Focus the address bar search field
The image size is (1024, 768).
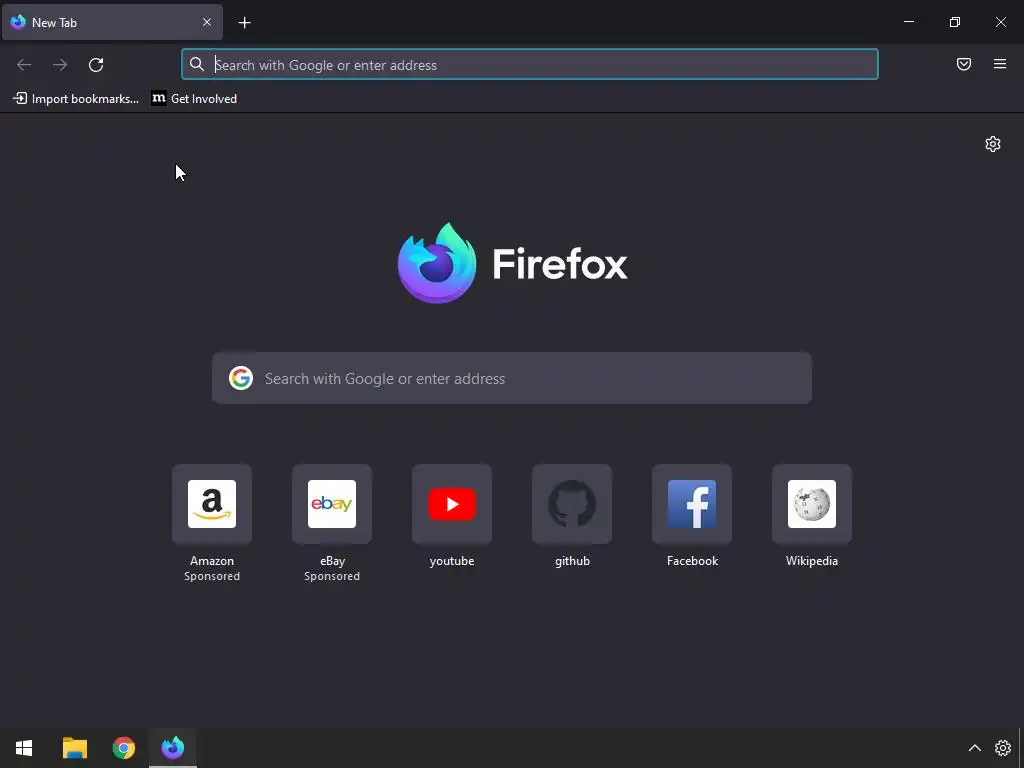(x=530, y=65)
